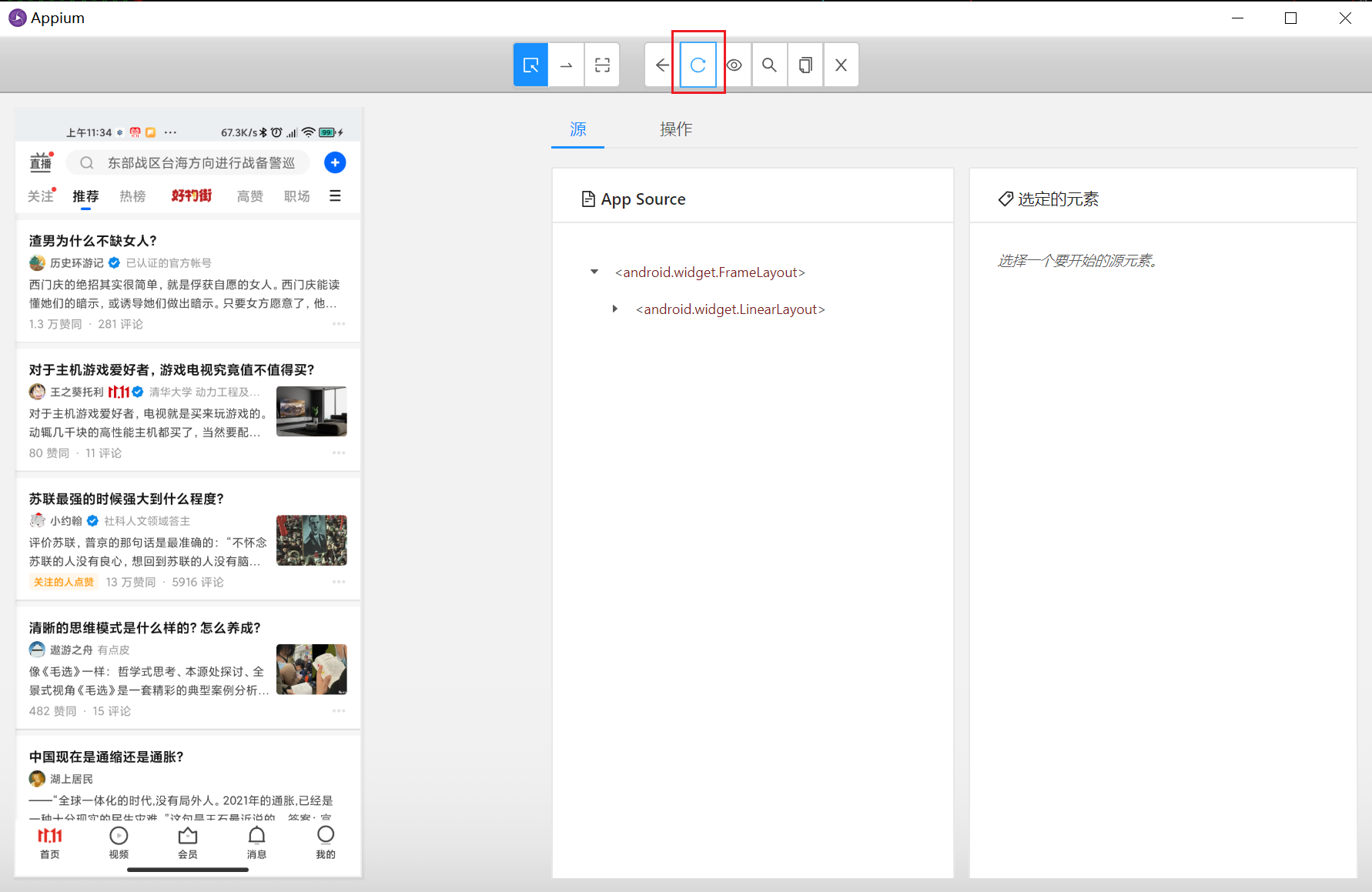Open more options on 80 赞同 post
Screen dimensions: 1372x892
[x=339, y=453]
